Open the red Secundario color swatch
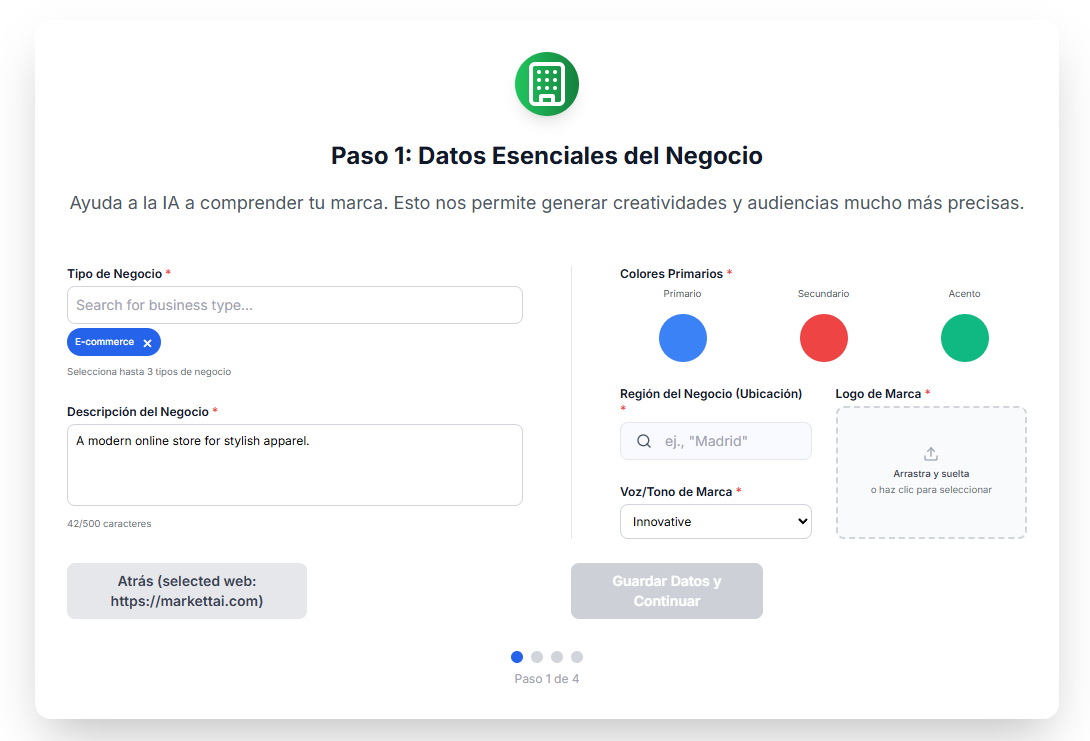This screenshot has height=741, width=1090. [x=823, y=338]
